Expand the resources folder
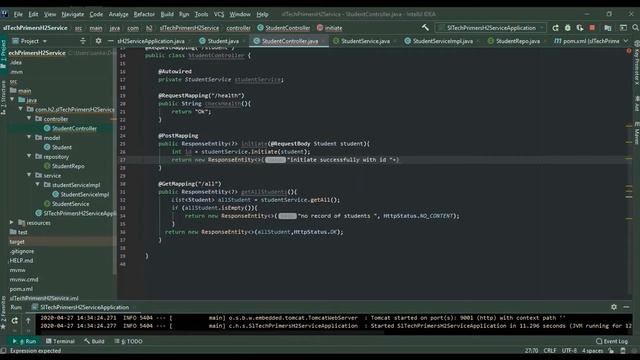The height and width of the screenshot is (360, 640). coord(12,222)
